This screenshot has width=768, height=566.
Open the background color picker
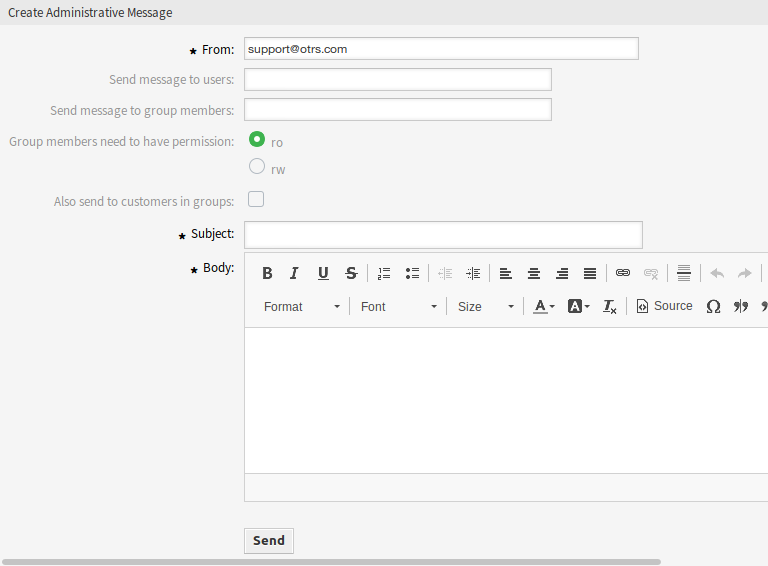578,307
